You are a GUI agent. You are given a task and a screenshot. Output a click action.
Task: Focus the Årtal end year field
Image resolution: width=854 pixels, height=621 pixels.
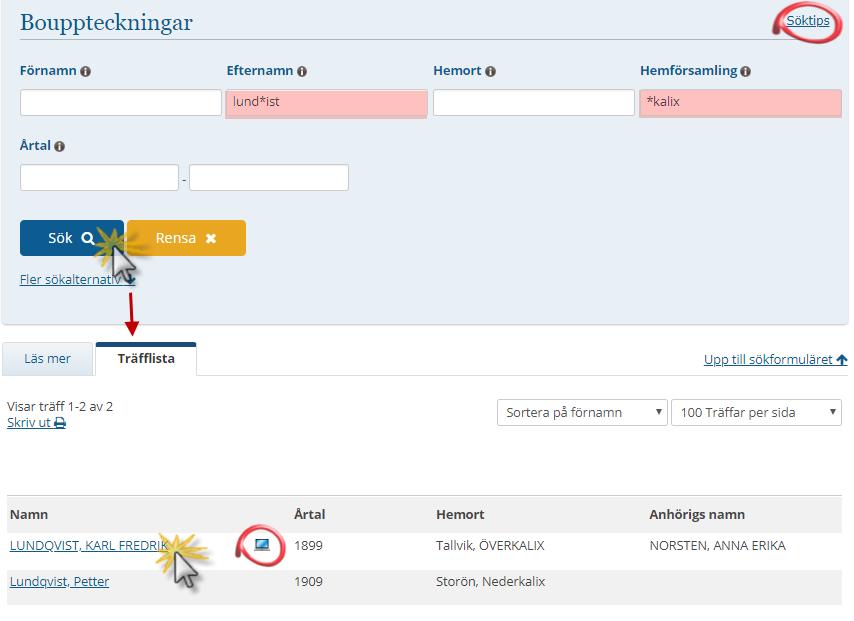(269, 178)
